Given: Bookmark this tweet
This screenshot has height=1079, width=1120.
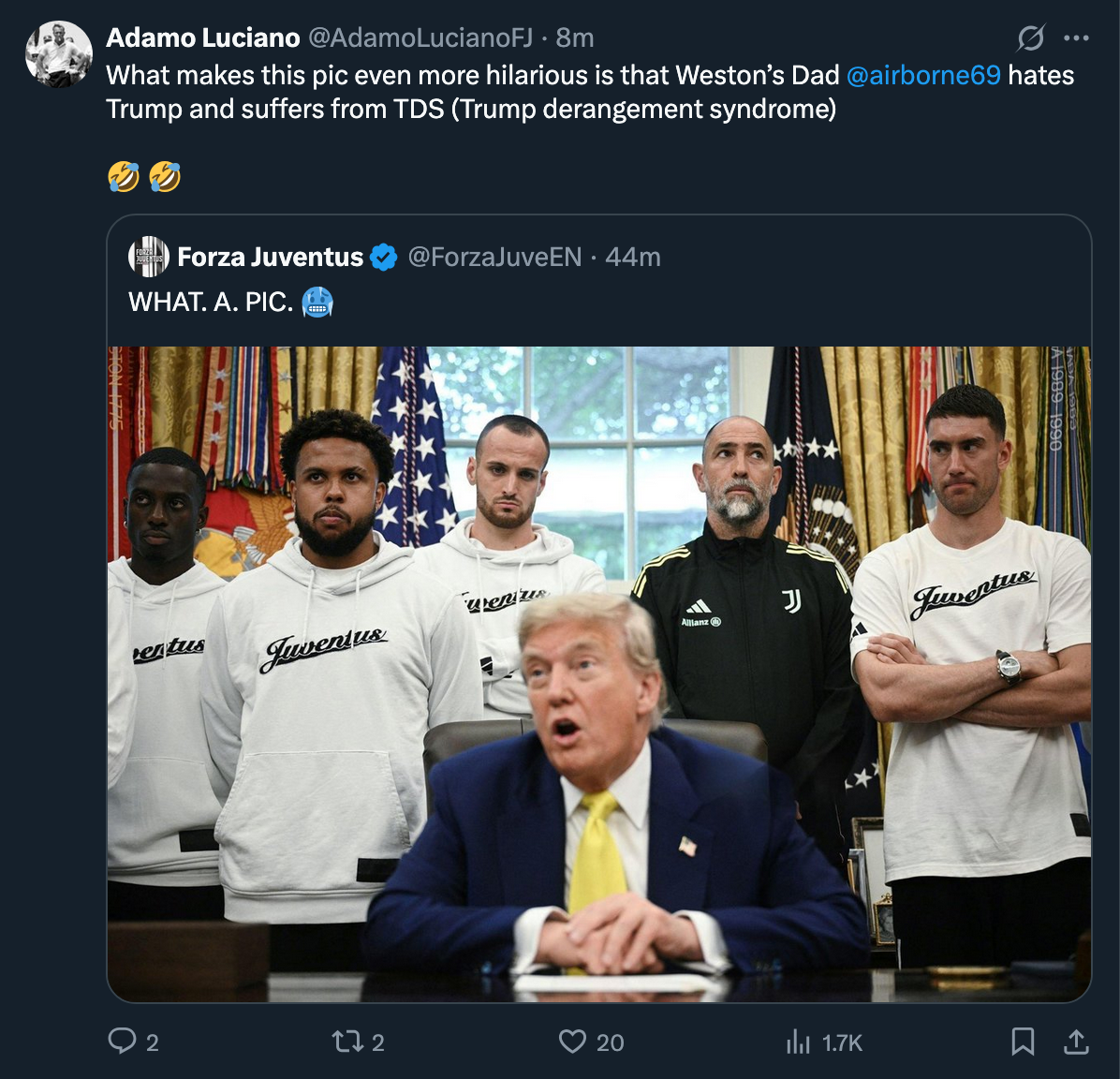Looking at the screenshot, I should 1023,1042.
